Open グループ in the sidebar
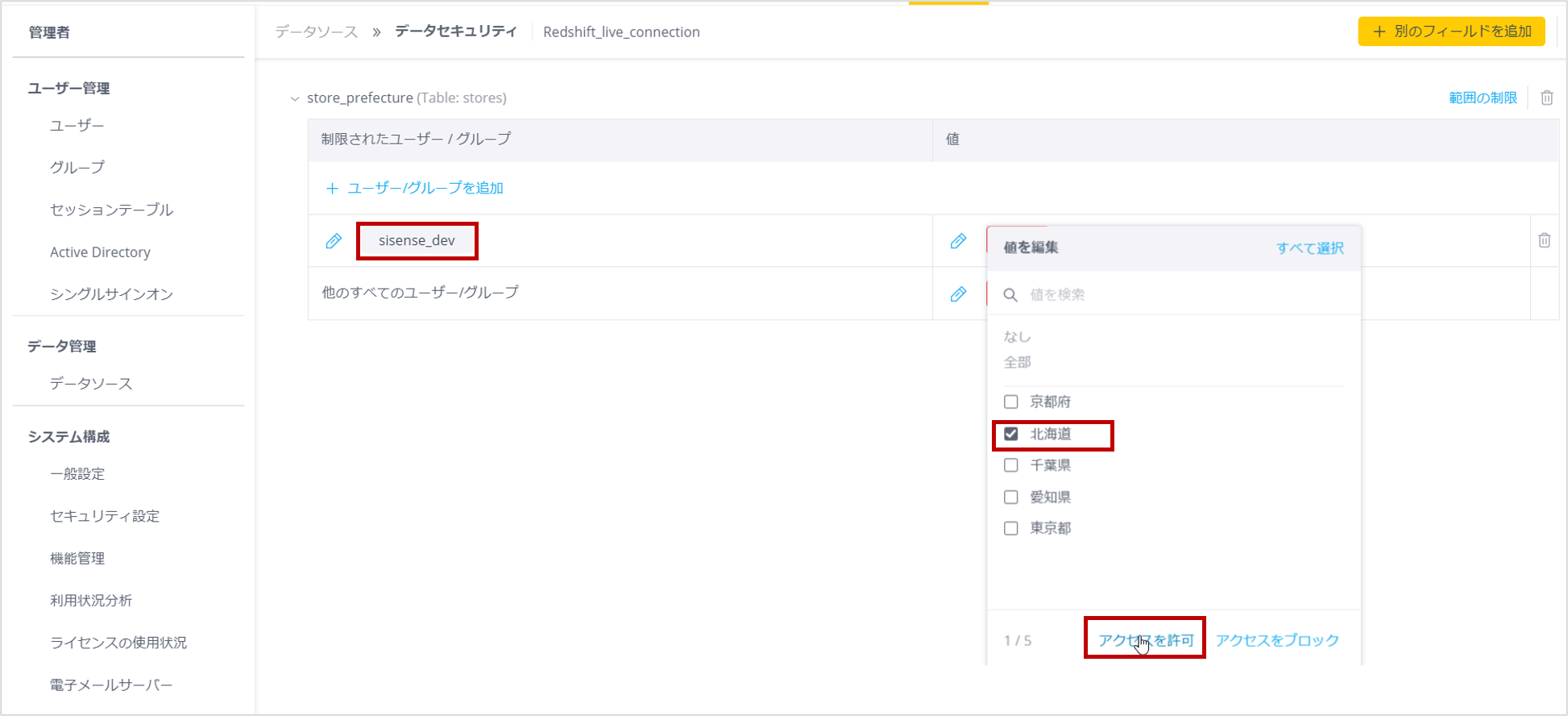1568x716 pixels. tap(77, 167)
